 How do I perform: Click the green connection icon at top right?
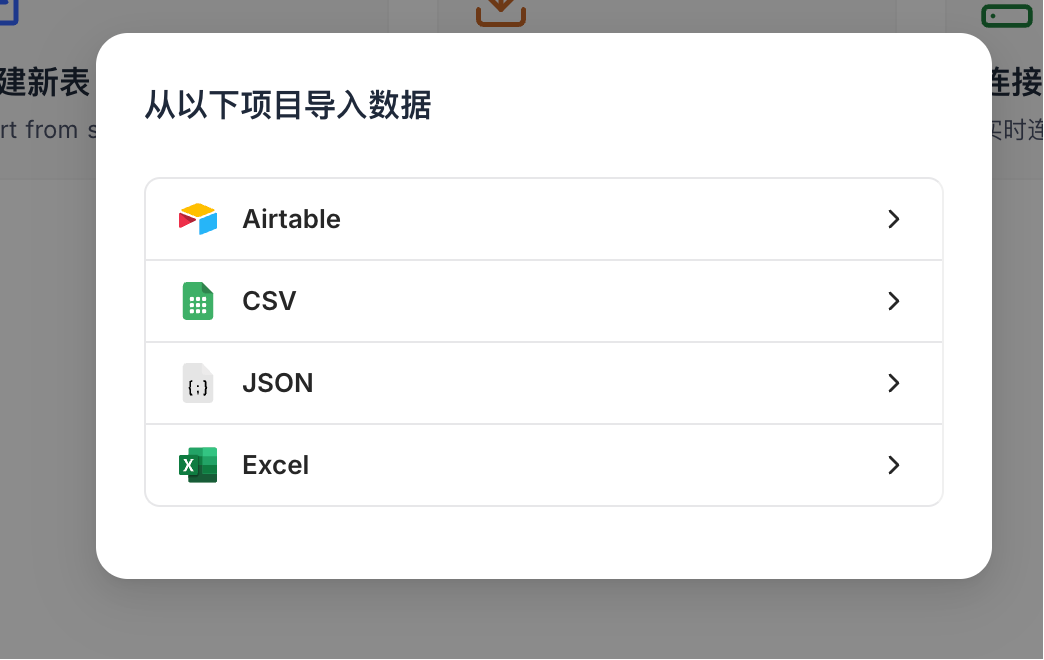click(1007, 15)
